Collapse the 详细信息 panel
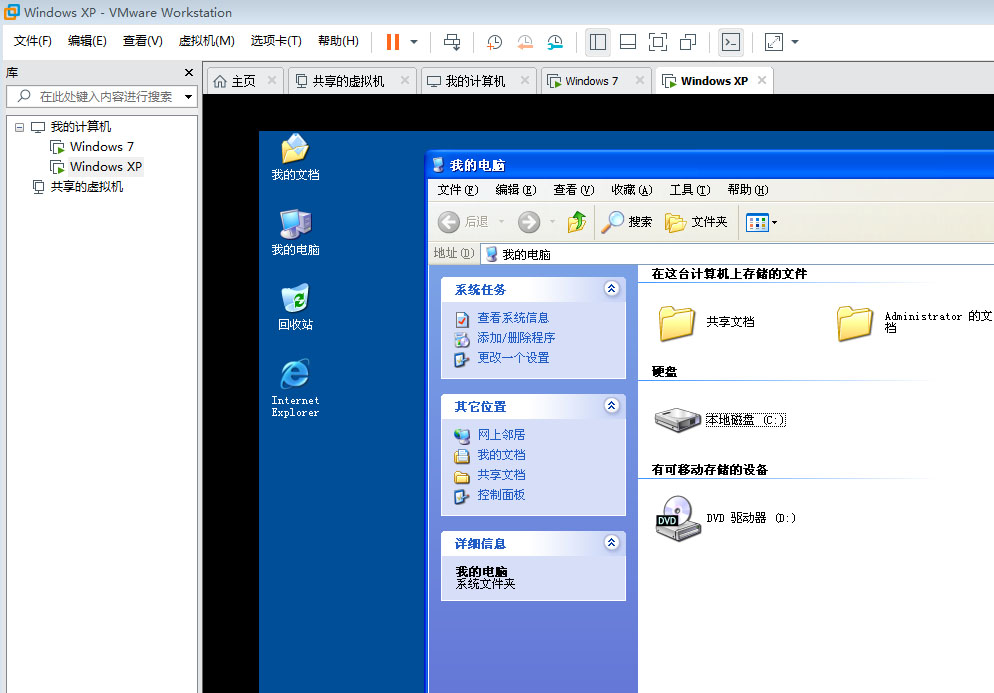The image size is (994, 693). (x=611, y=543)
